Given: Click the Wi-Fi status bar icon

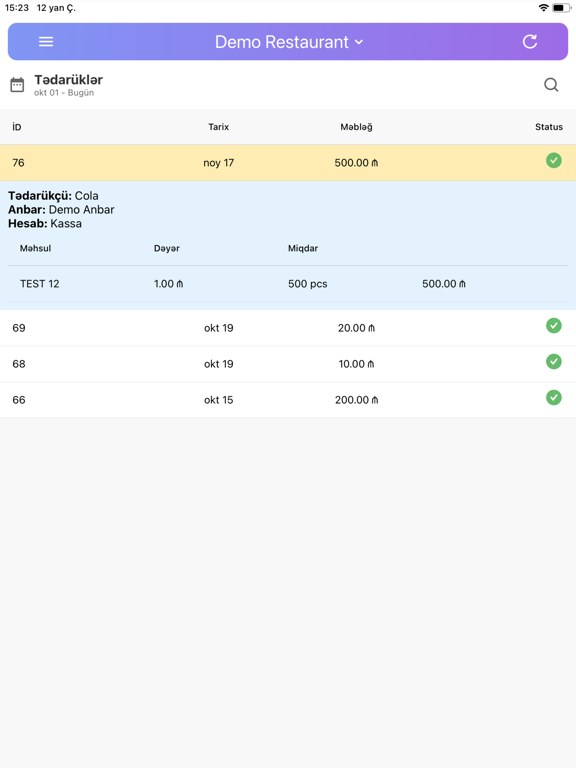Looking at the screenshot, I should point(543,7).
